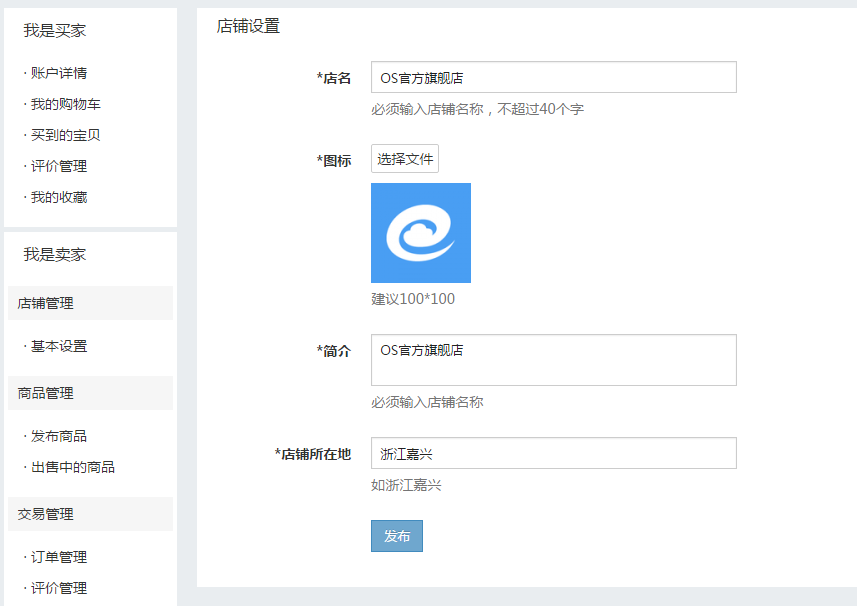The height and width of the screenshot is (606, 857).
Task: Open 基本设置 link
Action: click(x=59, y=346)
